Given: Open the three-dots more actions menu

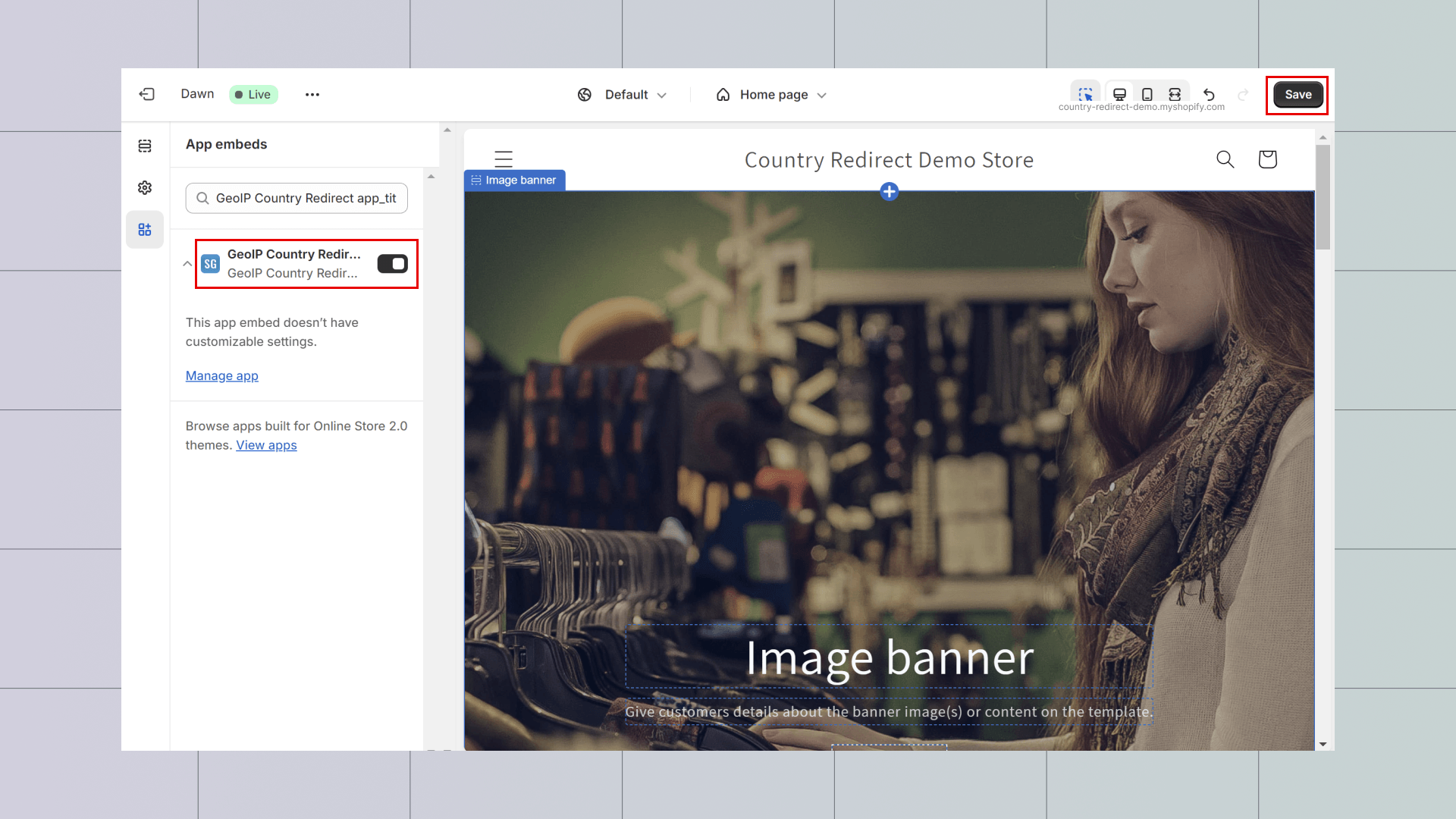Looking at the screenshot, I should click(312, 95).
